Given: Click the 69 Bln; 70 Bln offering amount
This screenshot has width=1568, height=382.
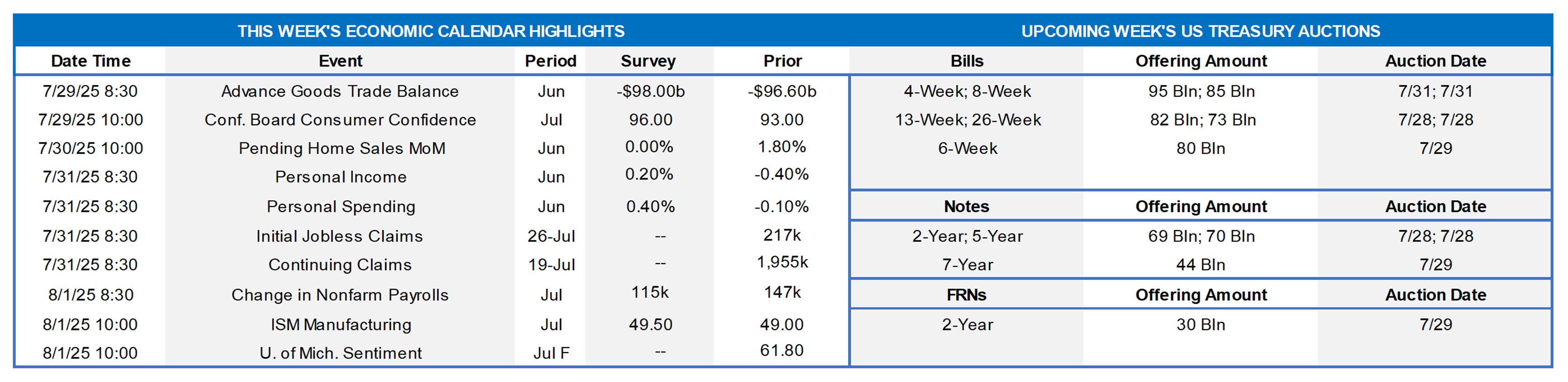Looking at the screenshot, I should [x=1201, y=236].
